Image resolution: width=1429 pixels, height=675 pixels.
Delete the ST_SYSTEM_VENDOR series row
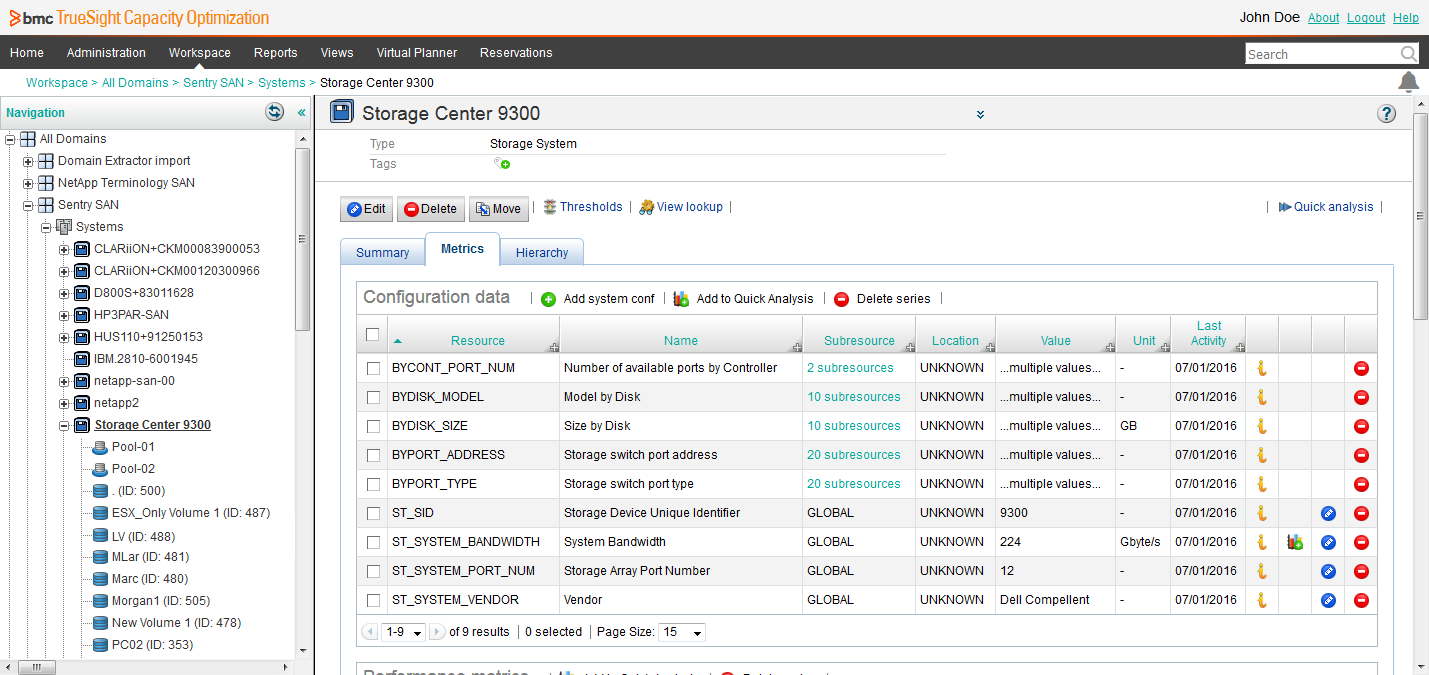(1360, 600)
